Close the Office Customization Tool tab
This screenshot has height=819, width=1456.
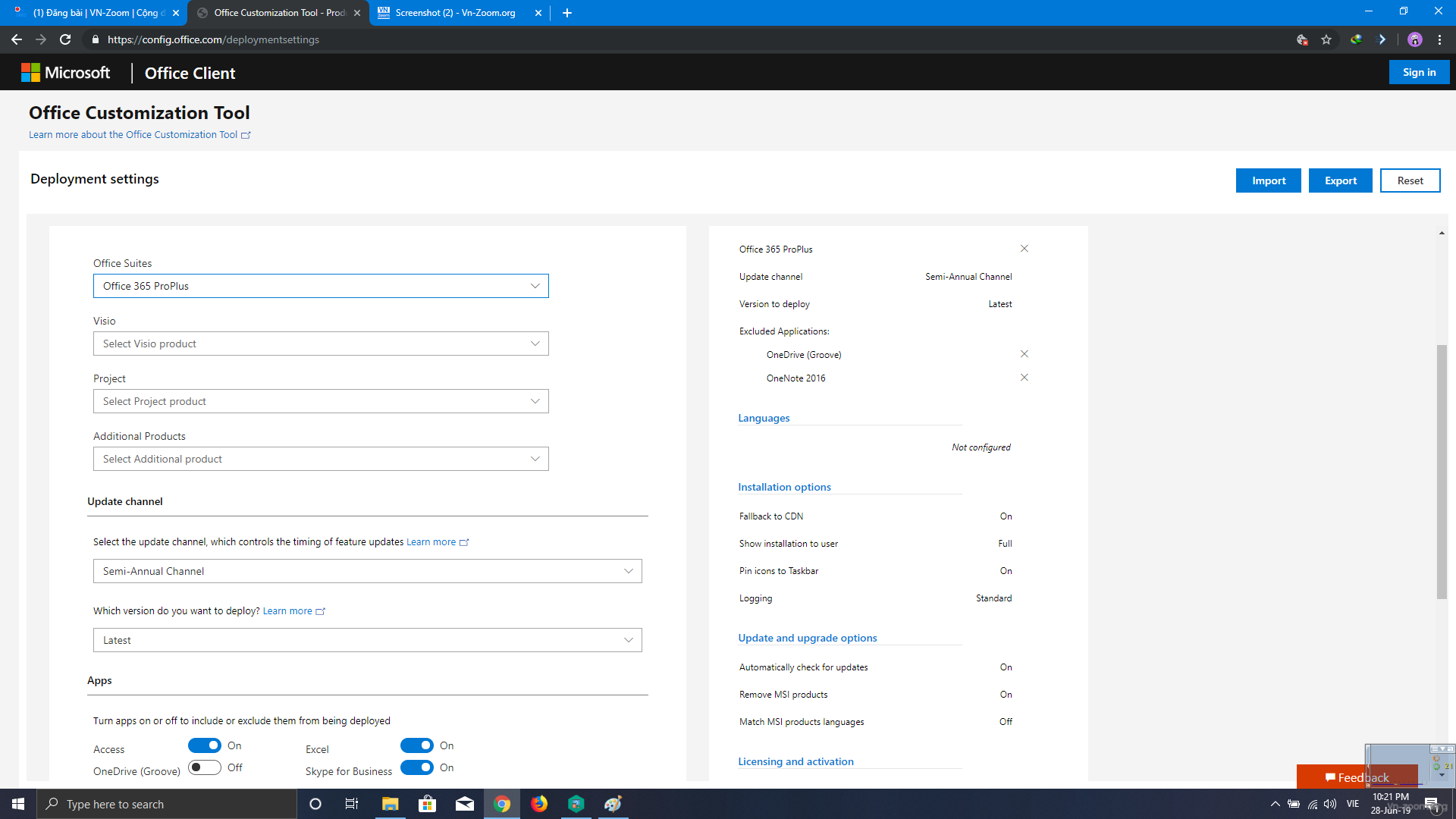click(357, 13)
